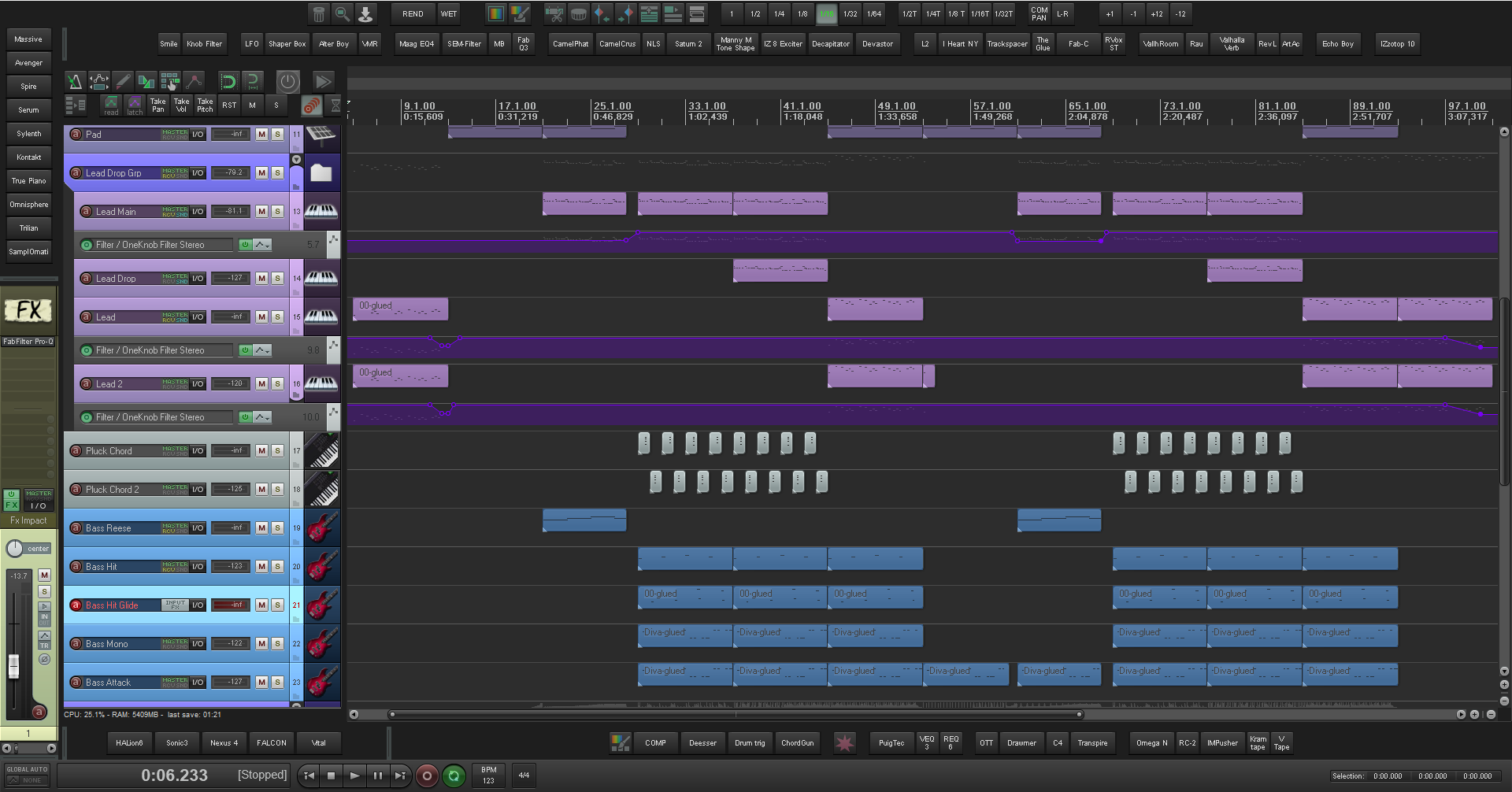Mute the Lead Drop Grp track
Image resolution: width=1512 pixels, height=792 pixels.
point(261,172)
